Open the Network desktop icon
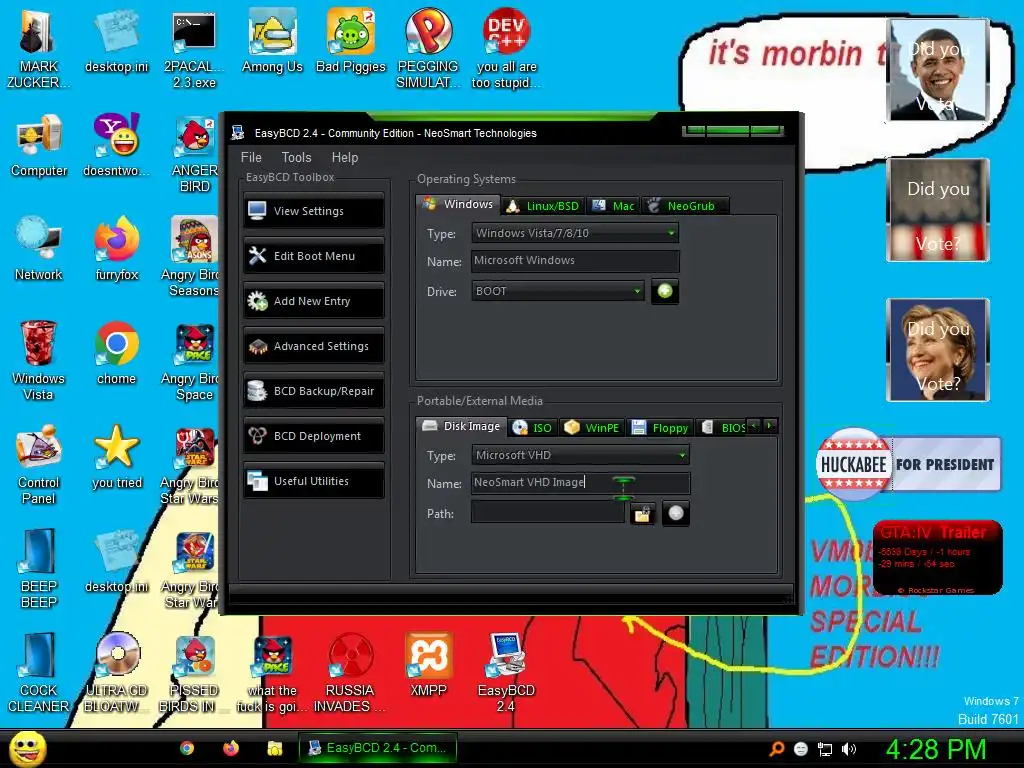Screen dimensions: 1024x768 (x=39, y=249)
